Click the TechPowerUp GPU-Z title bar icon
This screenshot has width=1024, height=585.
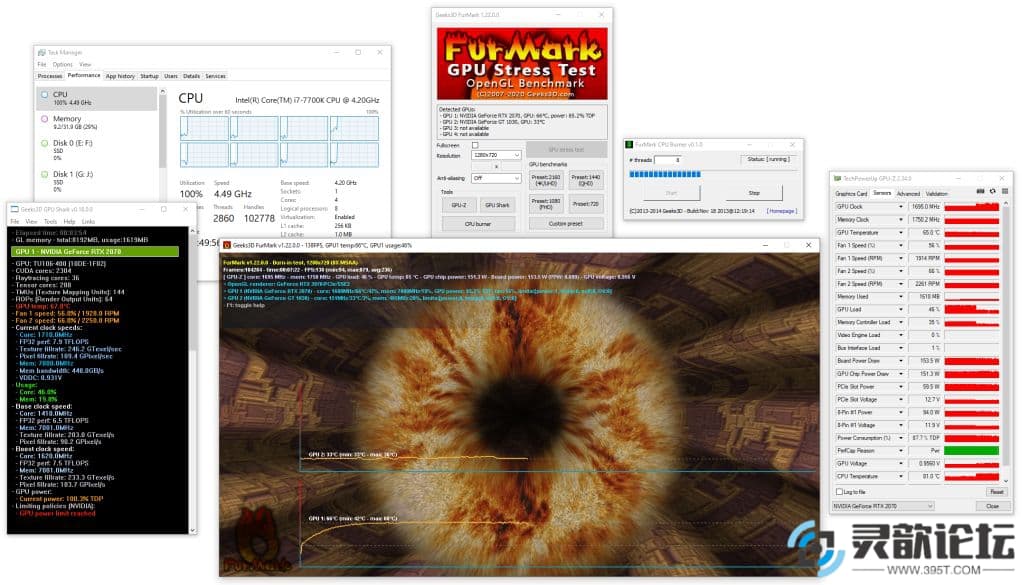838,179
